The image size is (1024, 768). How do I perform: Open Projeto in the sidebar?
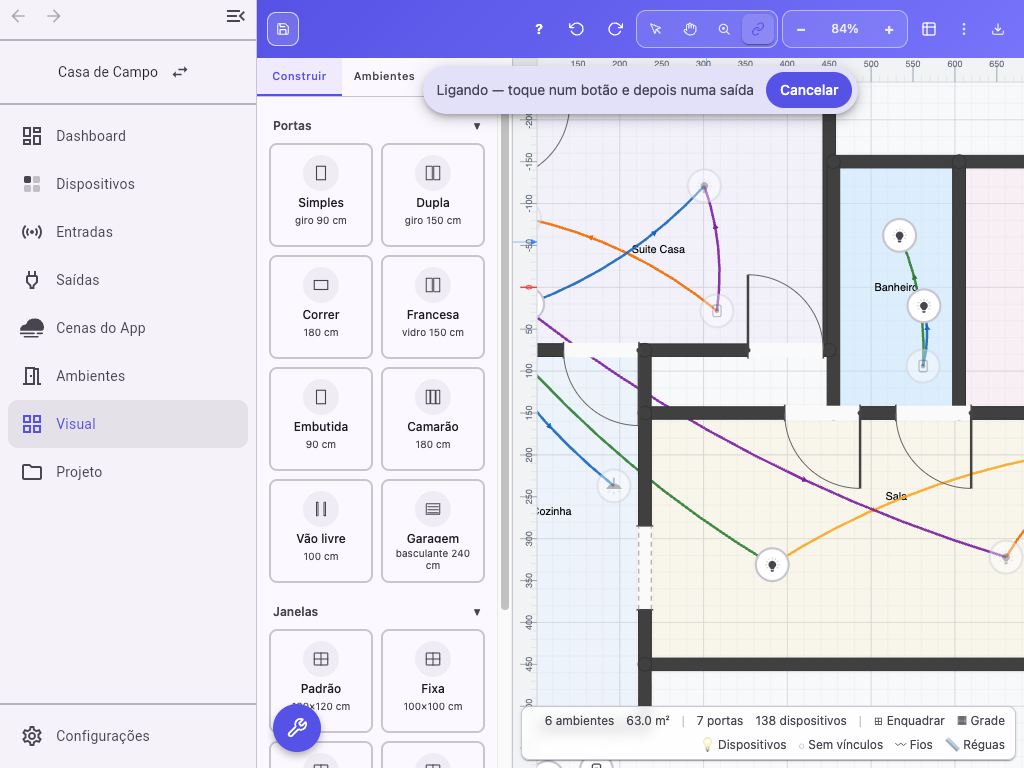point(128,472)
